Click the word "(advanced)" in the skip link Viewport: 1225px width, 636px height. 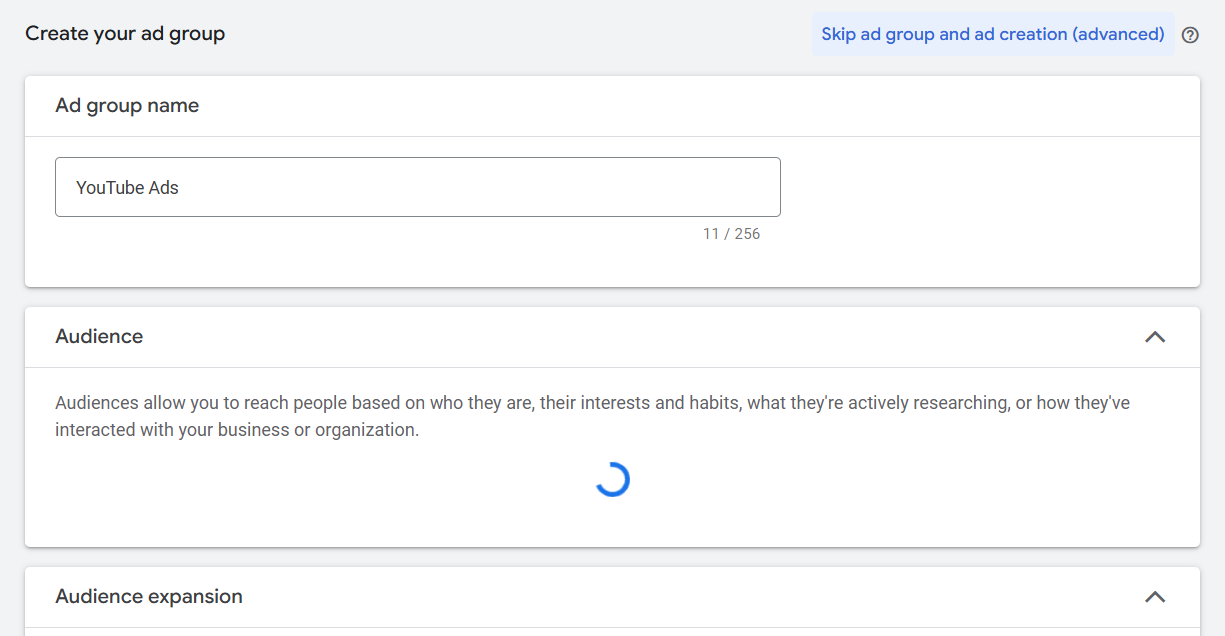click(1118, 34)
